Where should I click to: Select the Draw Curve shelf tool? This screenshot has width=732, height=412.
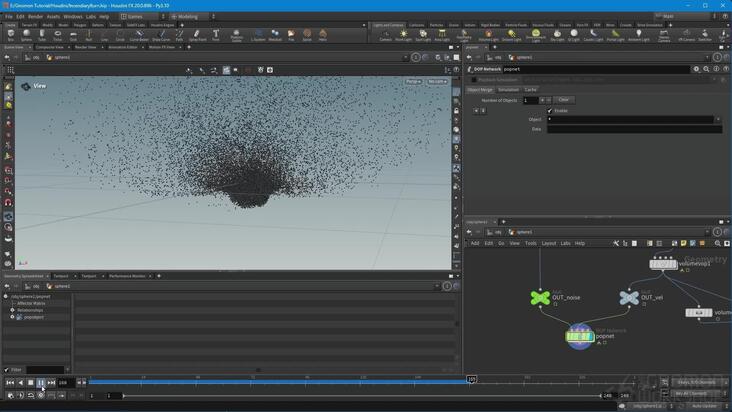click(161, 35)
